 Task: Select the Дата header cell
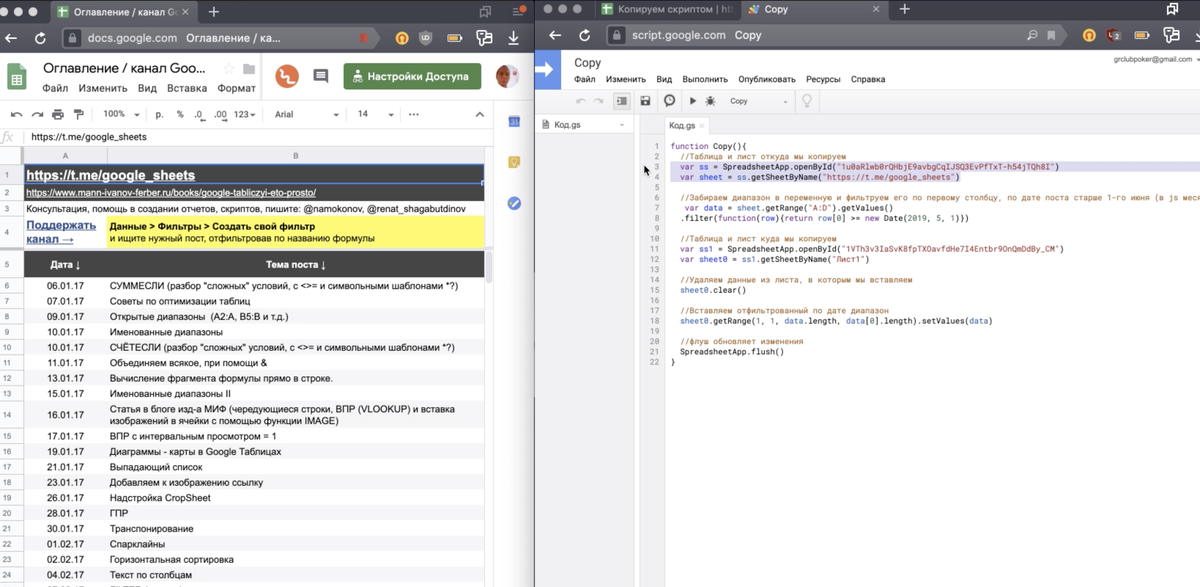64,265
